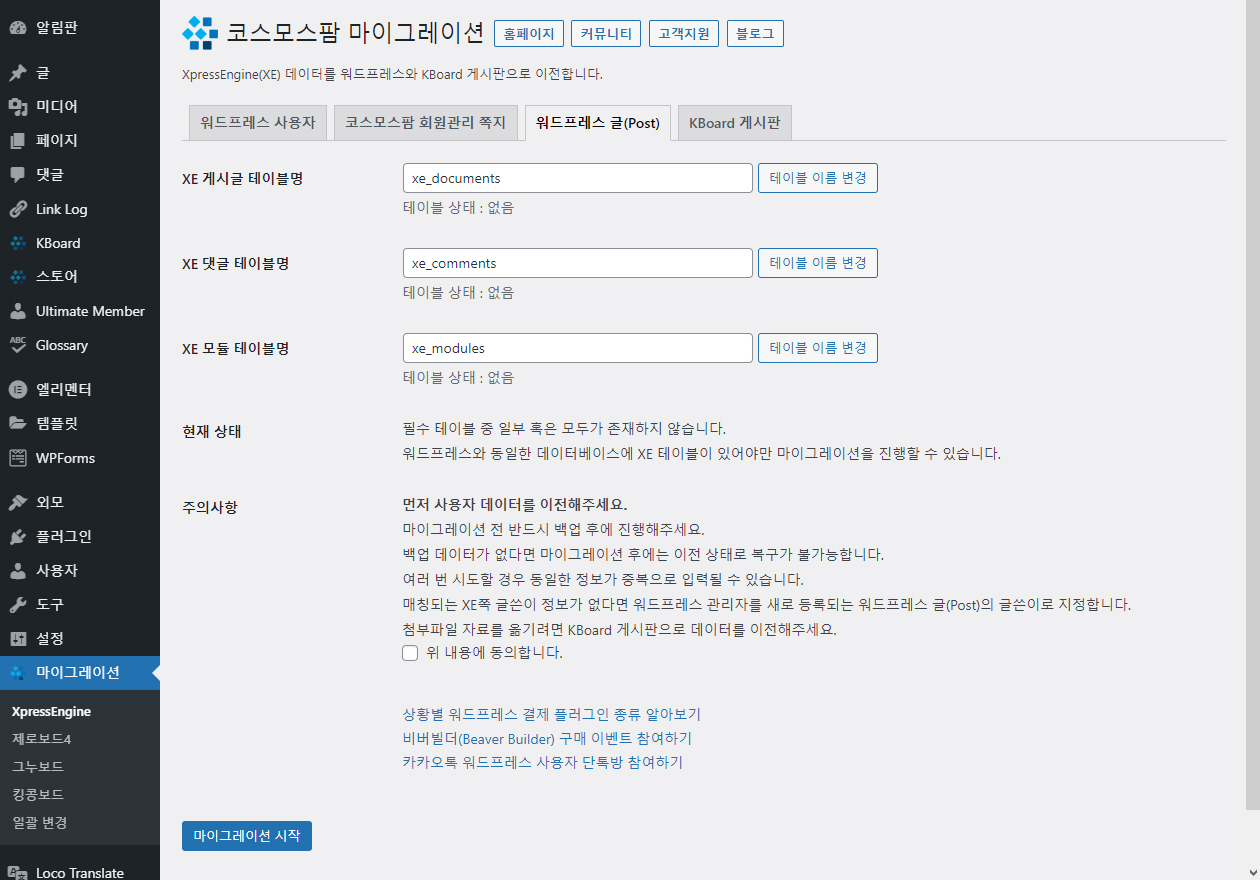1260x880 pixels.
Task: Click the 블로그 header button
Action: tap(755, 33)
